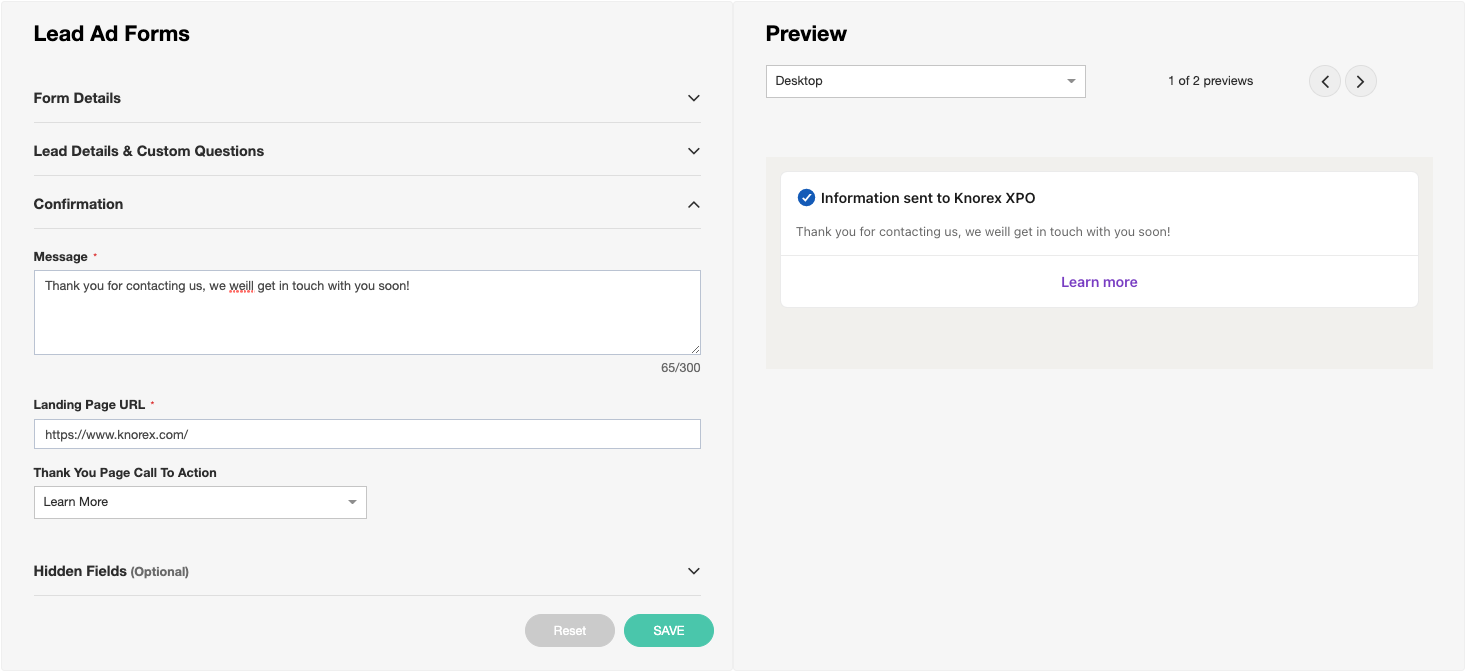Open the Lead Details & Custom Questions heading
Image resolution: width=1466 pixels, height=671 pixels.
(x=149, y=151)
